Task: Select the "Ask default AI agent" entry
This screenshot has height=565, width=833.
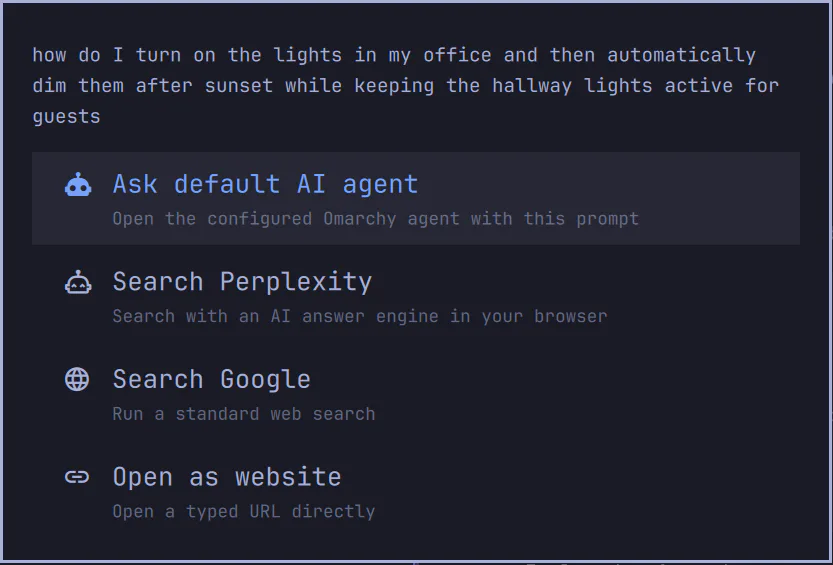Action: [416, 198]
